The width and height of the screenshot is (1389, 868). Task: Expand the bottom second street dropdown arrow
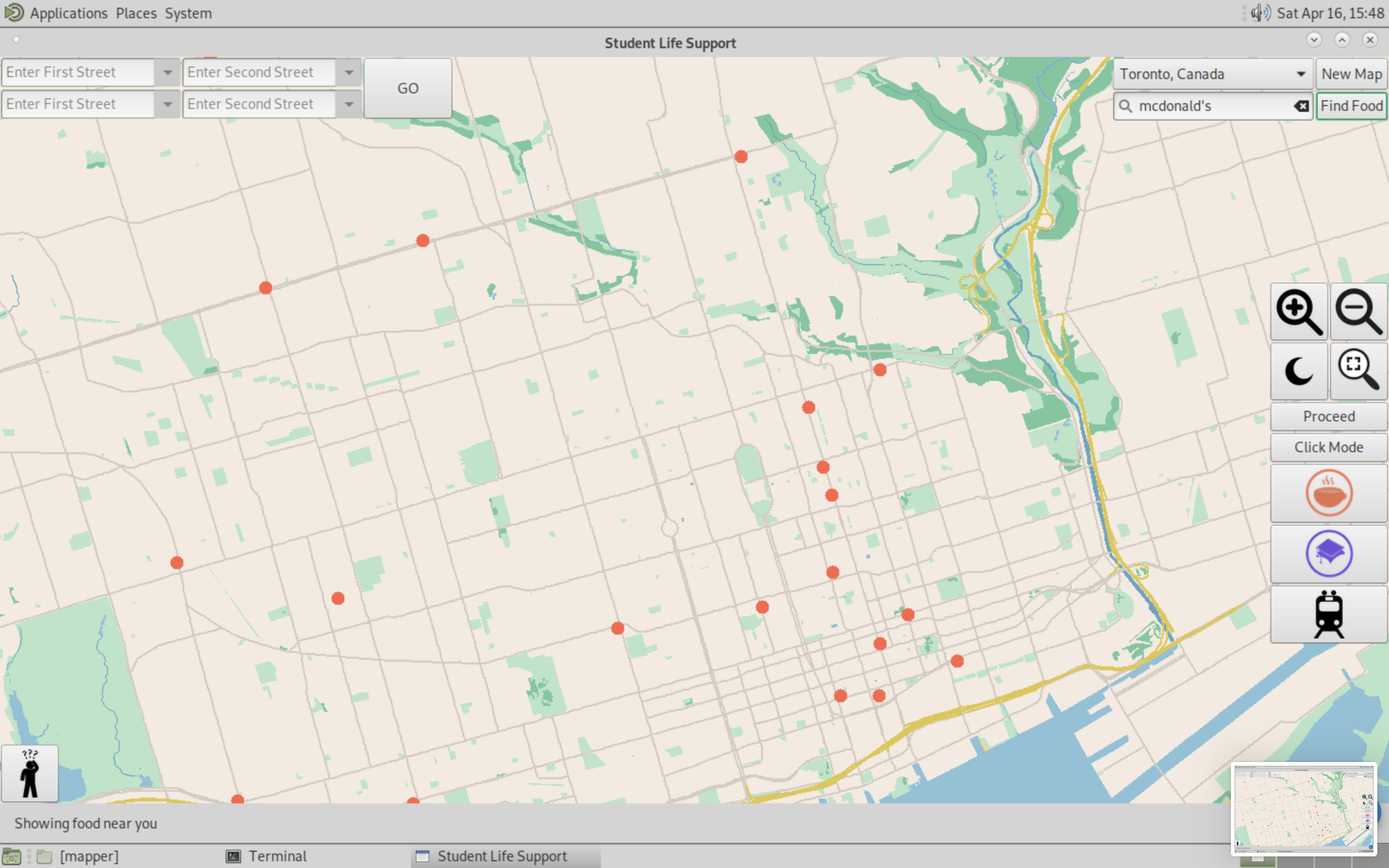(349, 105)
